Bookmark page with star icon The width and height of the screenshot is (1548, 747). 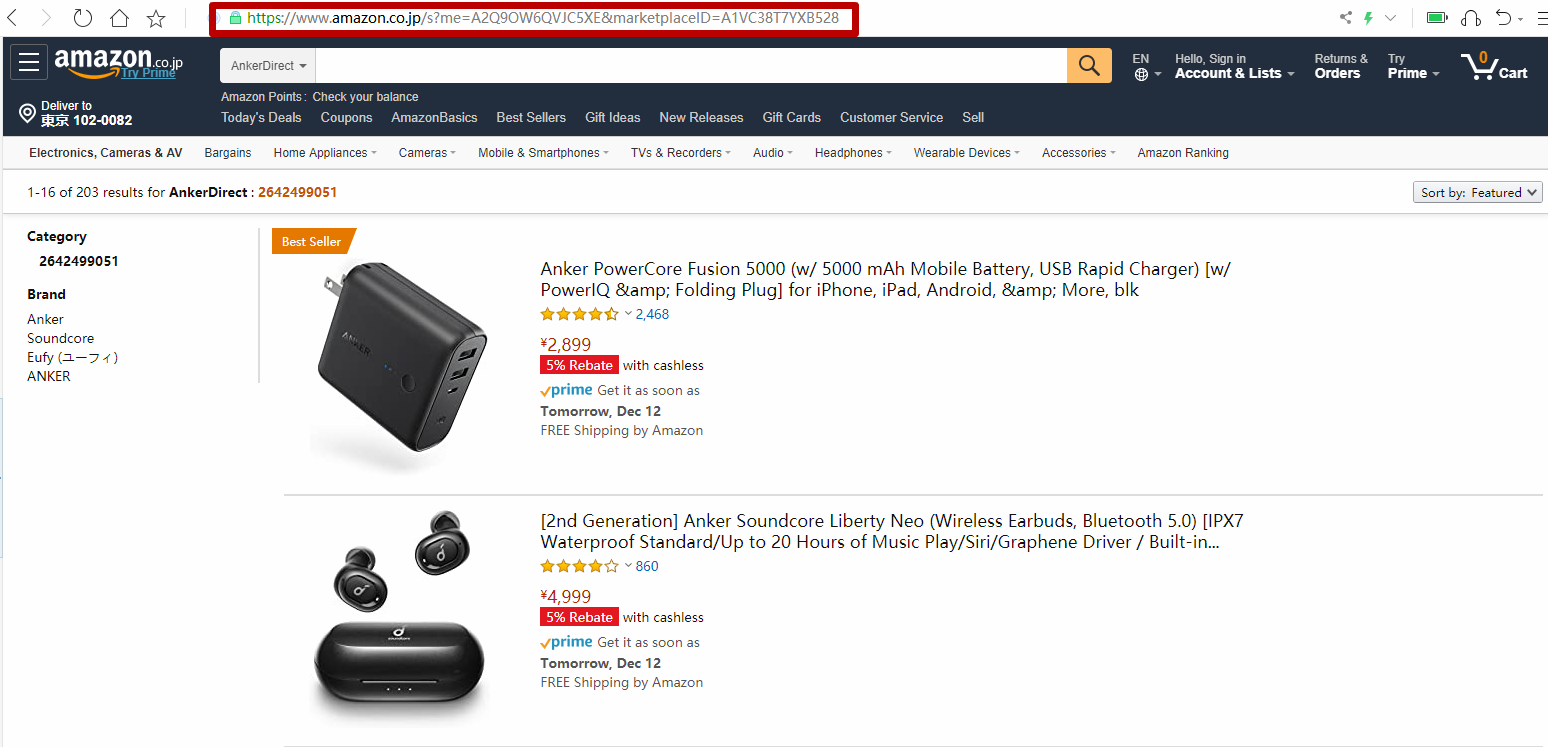coord(156,18)
